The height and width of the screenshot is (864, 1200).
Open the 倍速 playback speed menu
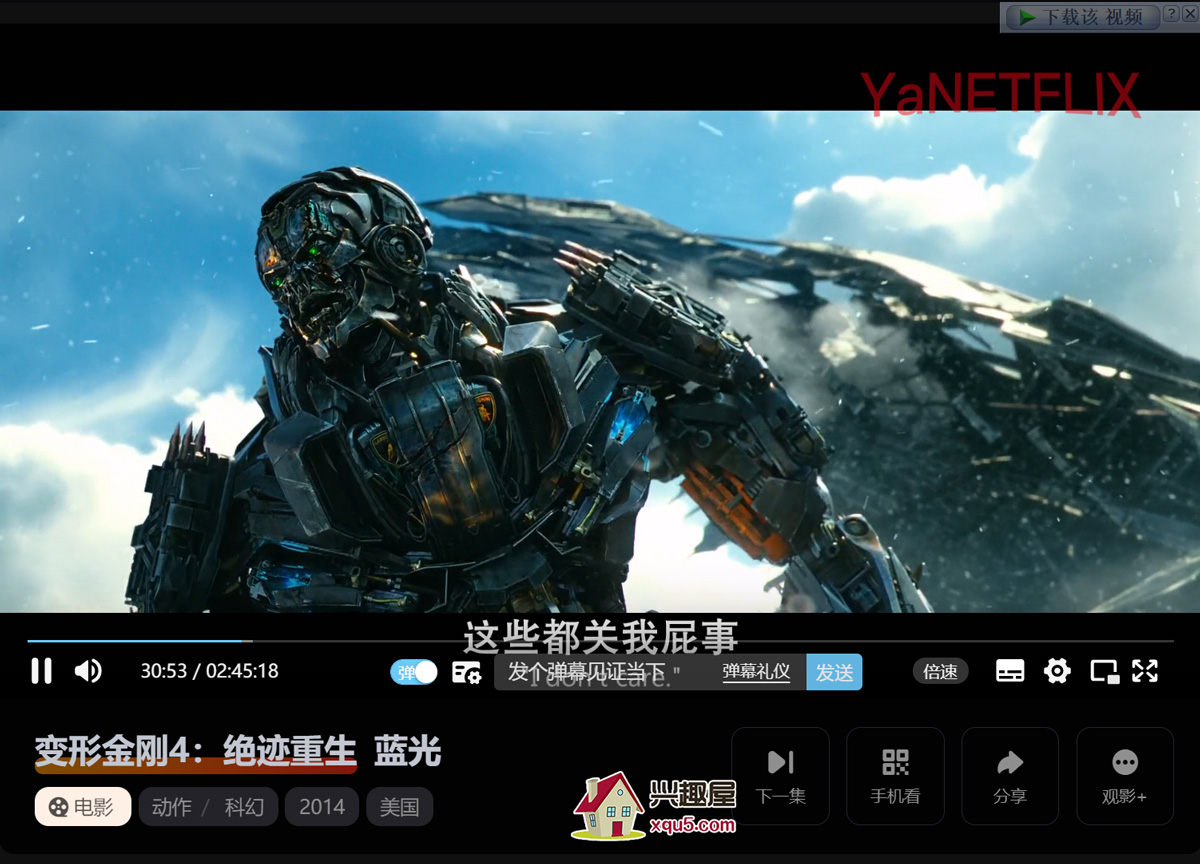[x=940, y=671]
